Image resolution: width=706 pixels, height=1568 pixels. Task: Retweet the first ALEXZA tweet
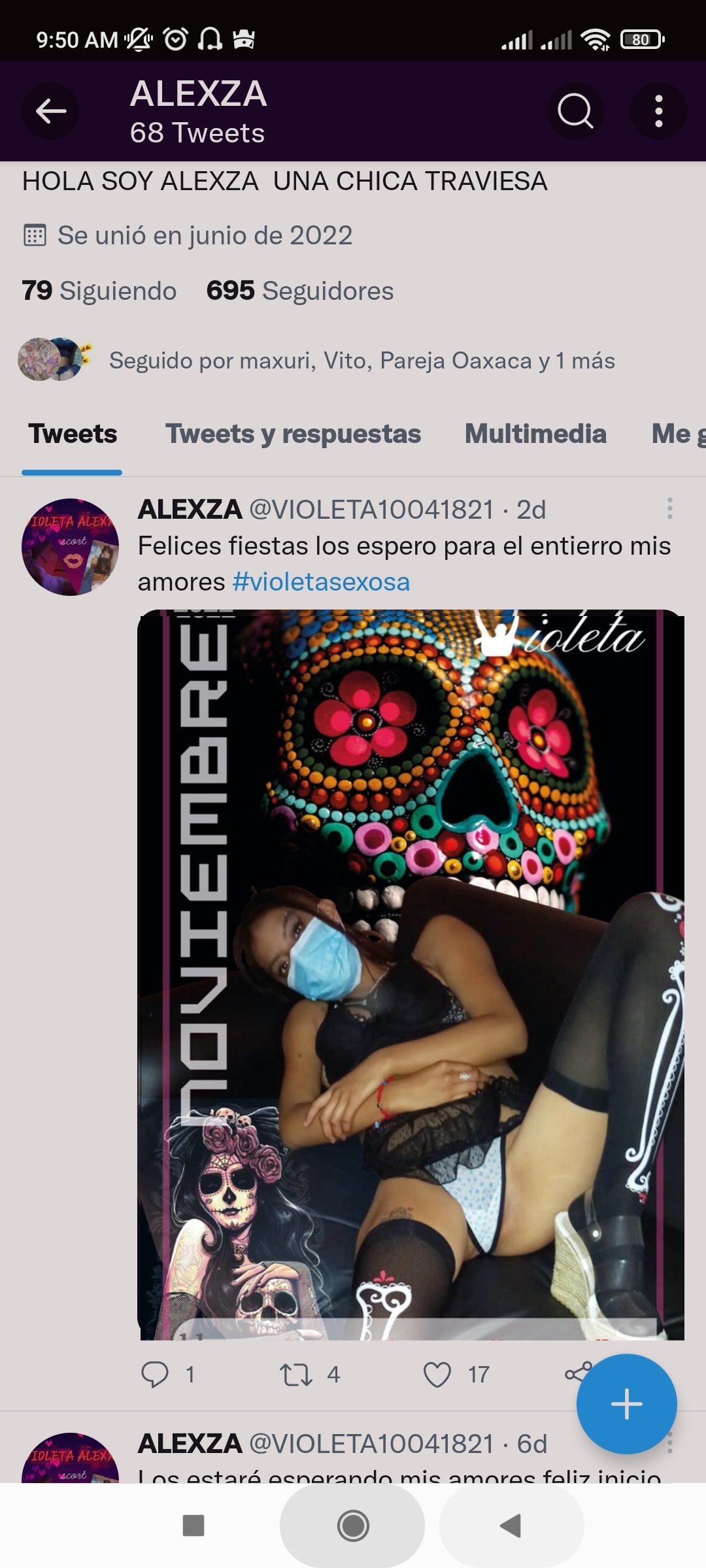296,1375
